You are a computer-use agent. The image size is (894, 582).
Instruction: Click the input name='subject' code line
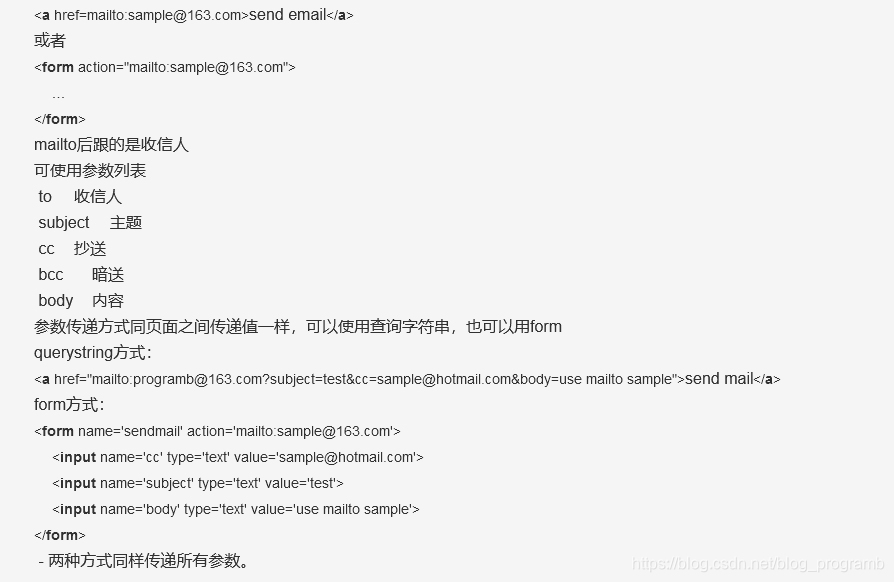pos(198,483)
